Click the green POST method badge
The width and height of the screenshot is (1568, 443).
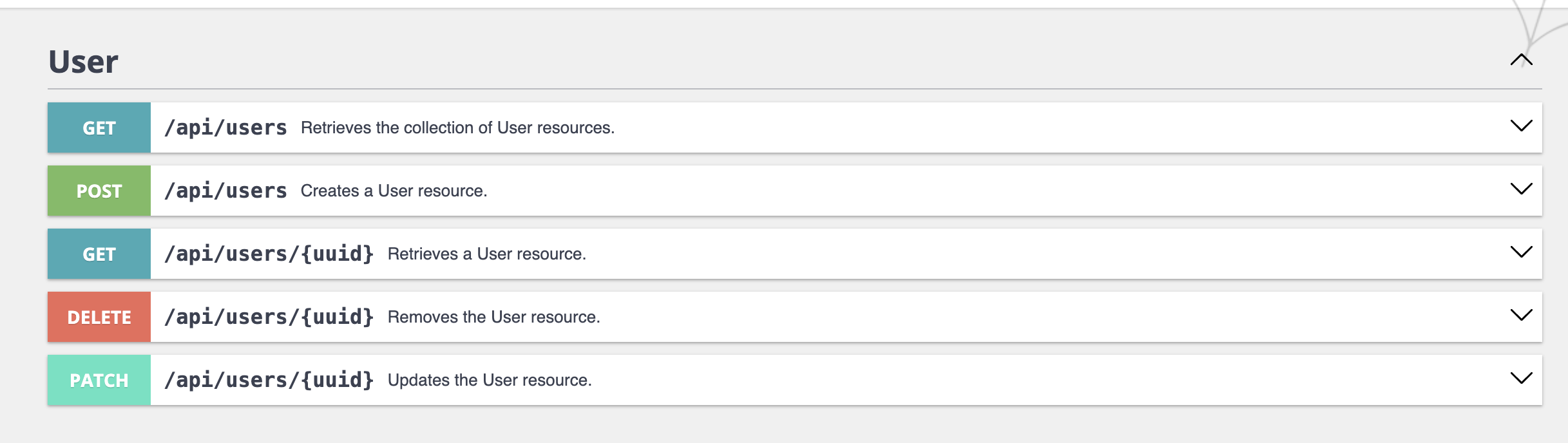(99, 191)
